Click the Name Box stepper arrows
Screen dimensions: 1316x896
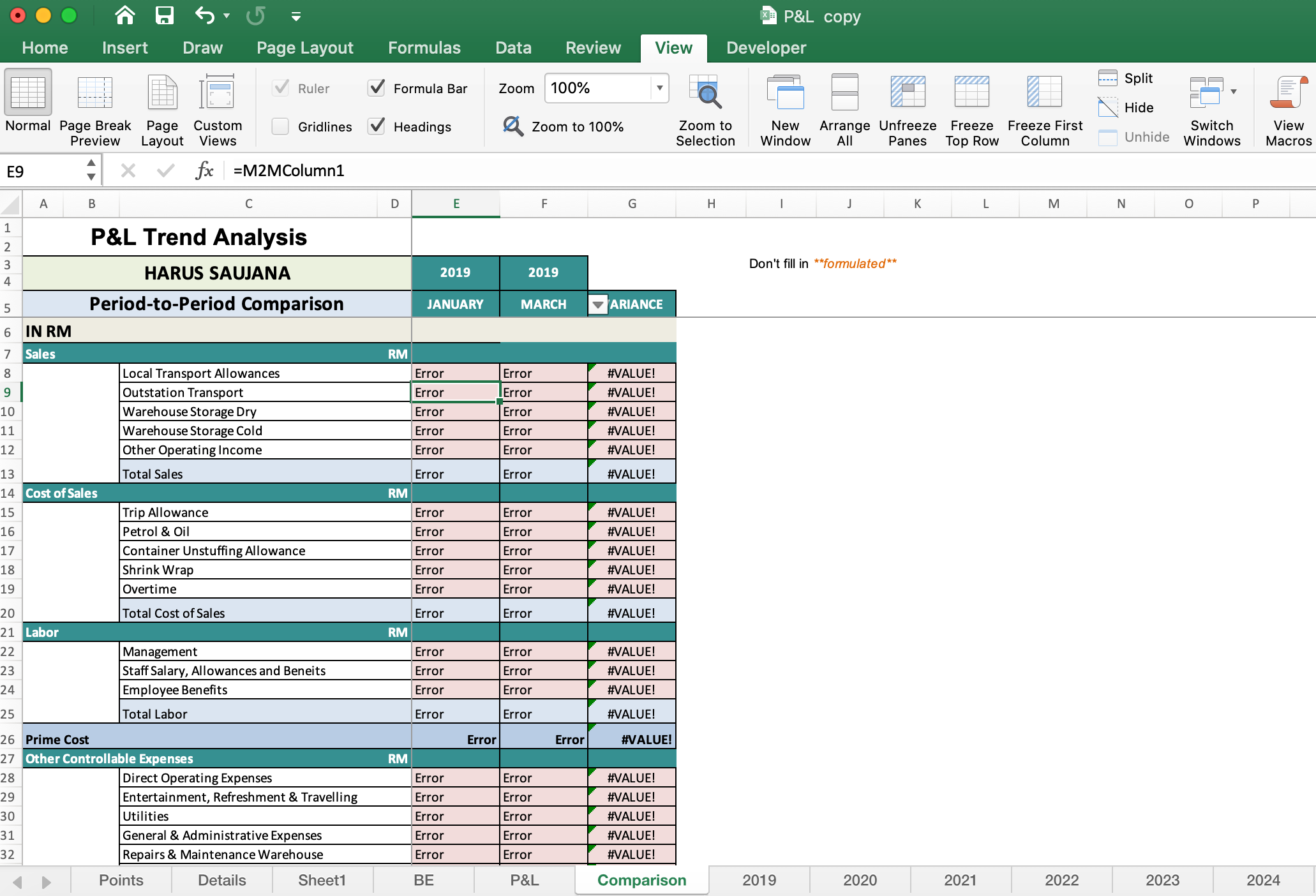click(91, 170)
